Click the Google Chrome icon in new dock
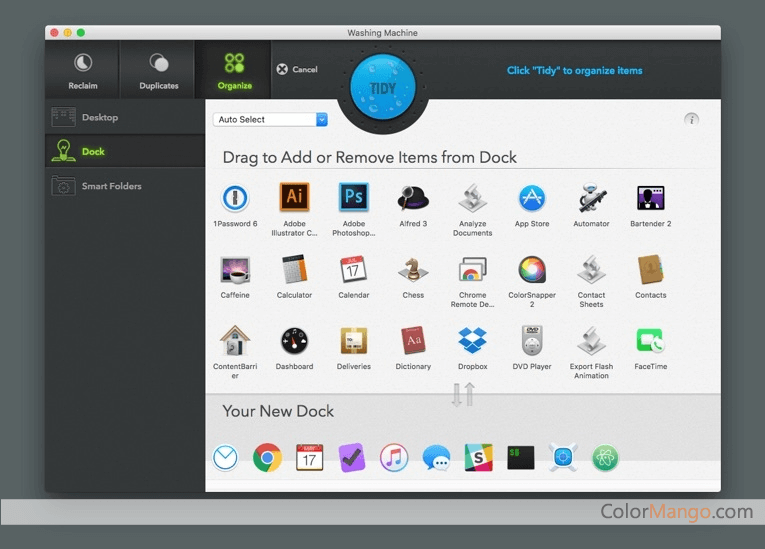765x549 pixels. pyautogui.click(x=267, y=458)
